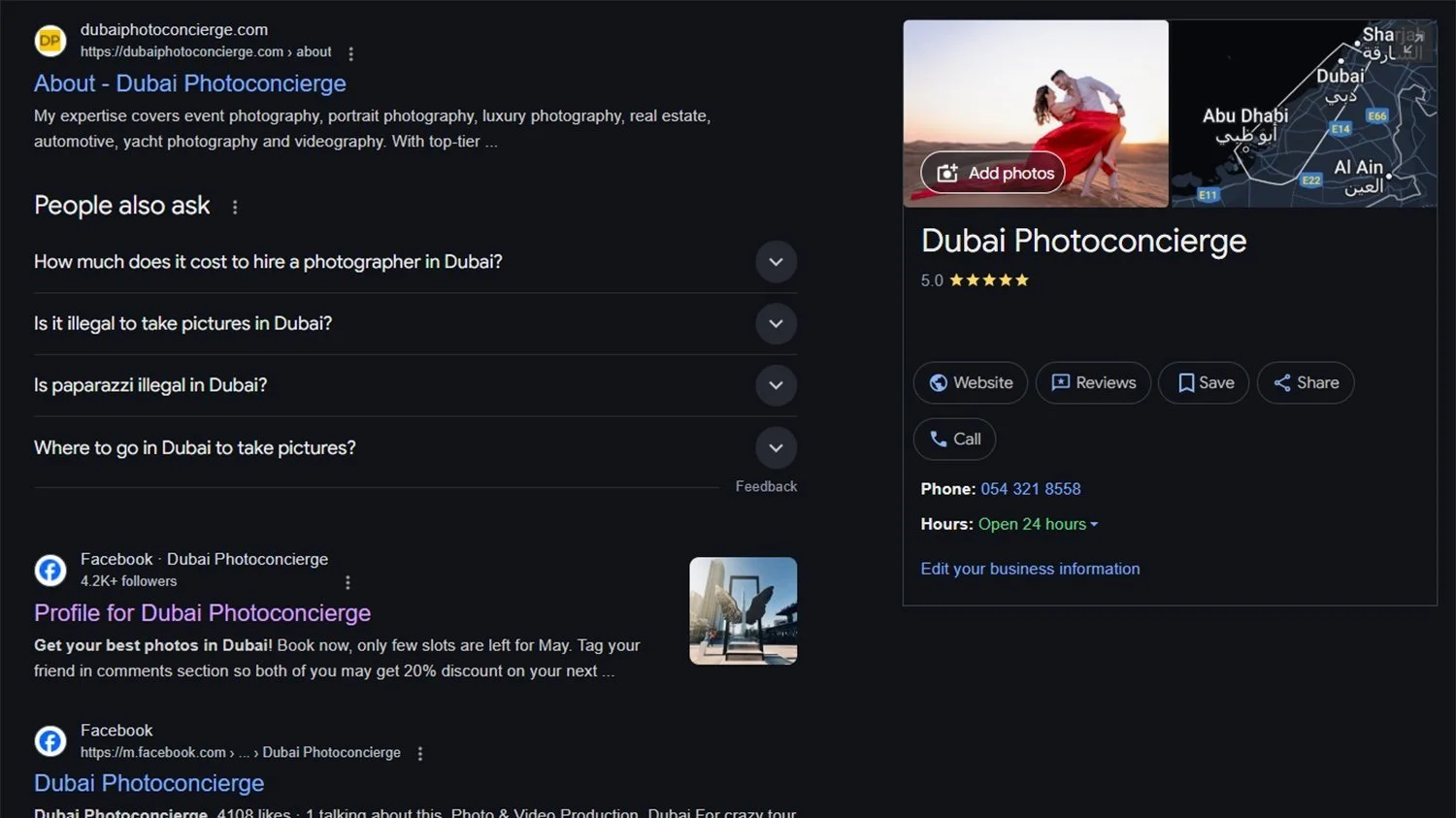
Task: Expand 'Is it illegal to take pictures' question
Action: [x=776, y=324]
